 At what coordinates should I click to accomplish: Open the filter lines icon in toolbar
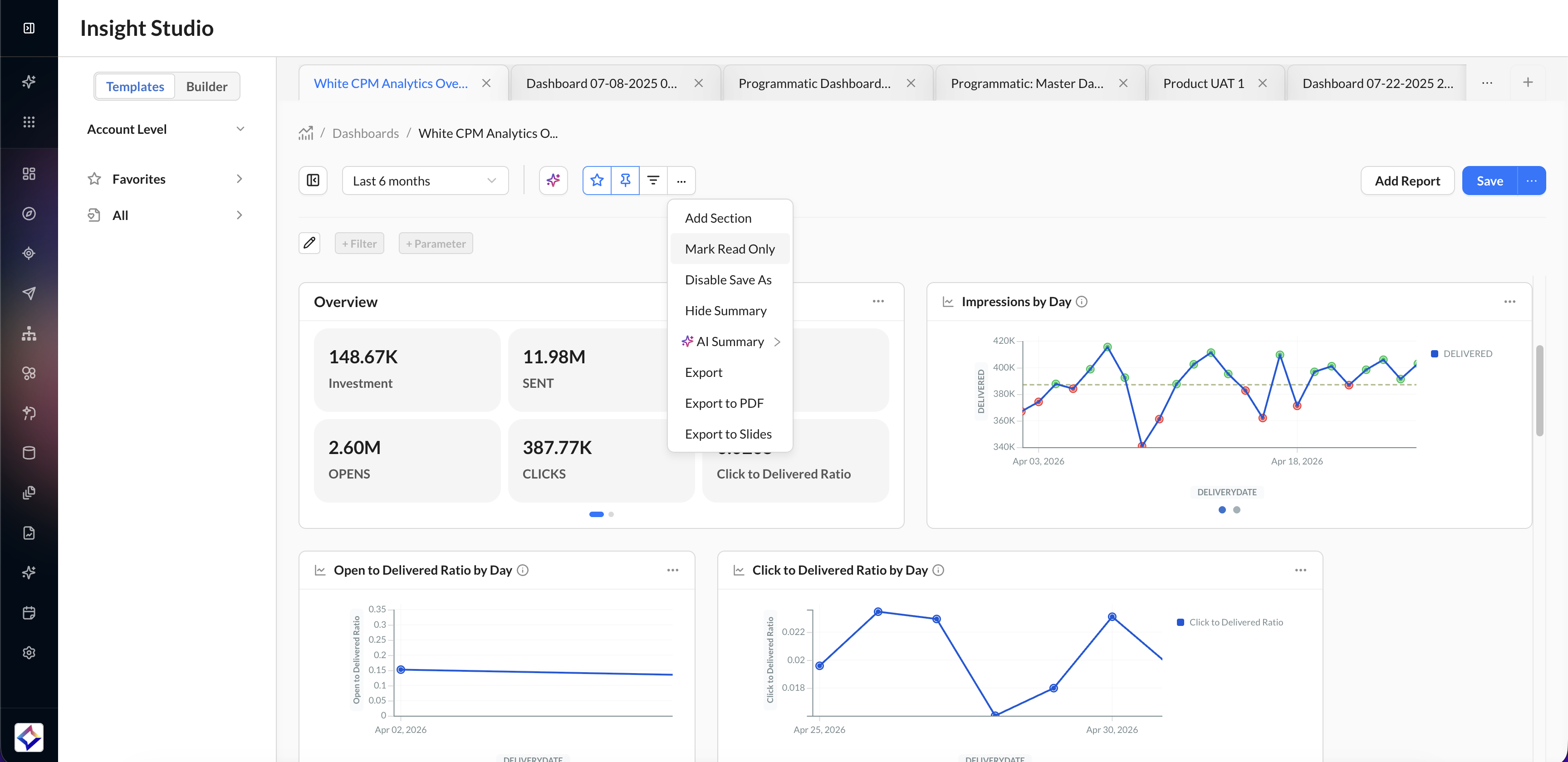point(653,181)
